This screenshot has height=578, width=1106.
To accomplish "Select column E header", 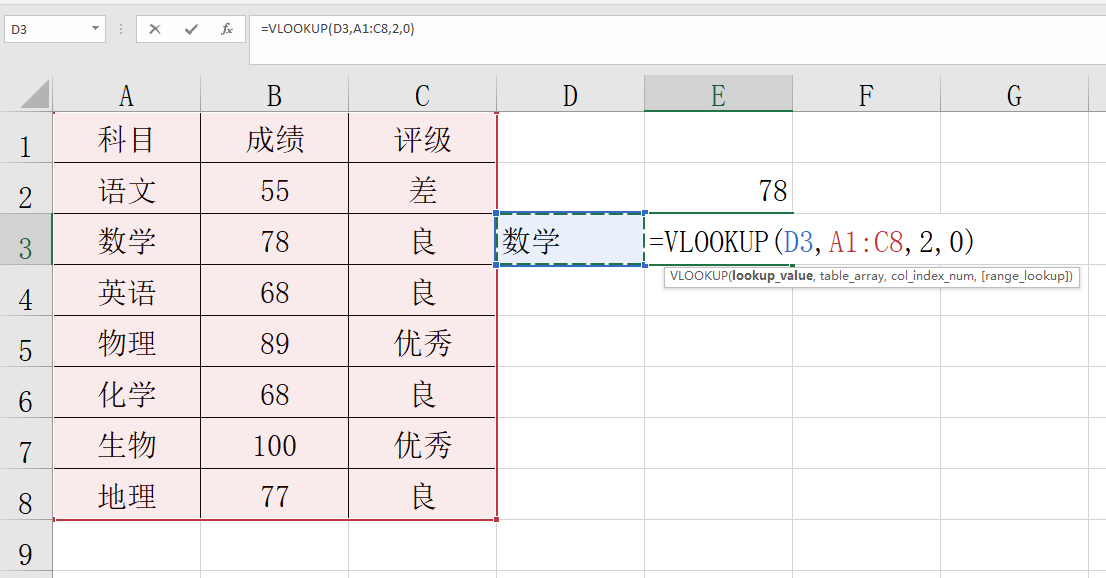I will tap(718, 95).
